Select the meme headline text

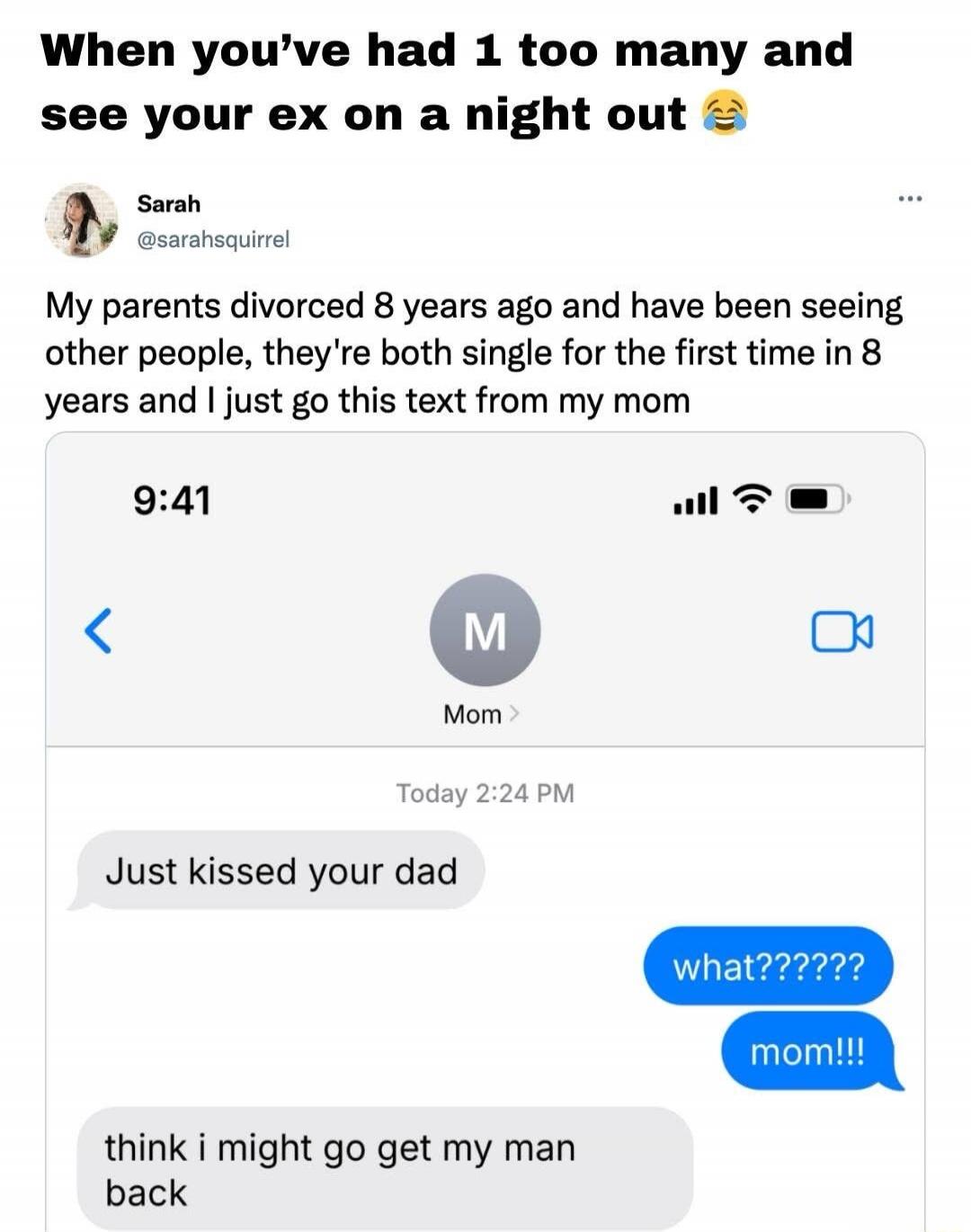click(x=445, y=81)
